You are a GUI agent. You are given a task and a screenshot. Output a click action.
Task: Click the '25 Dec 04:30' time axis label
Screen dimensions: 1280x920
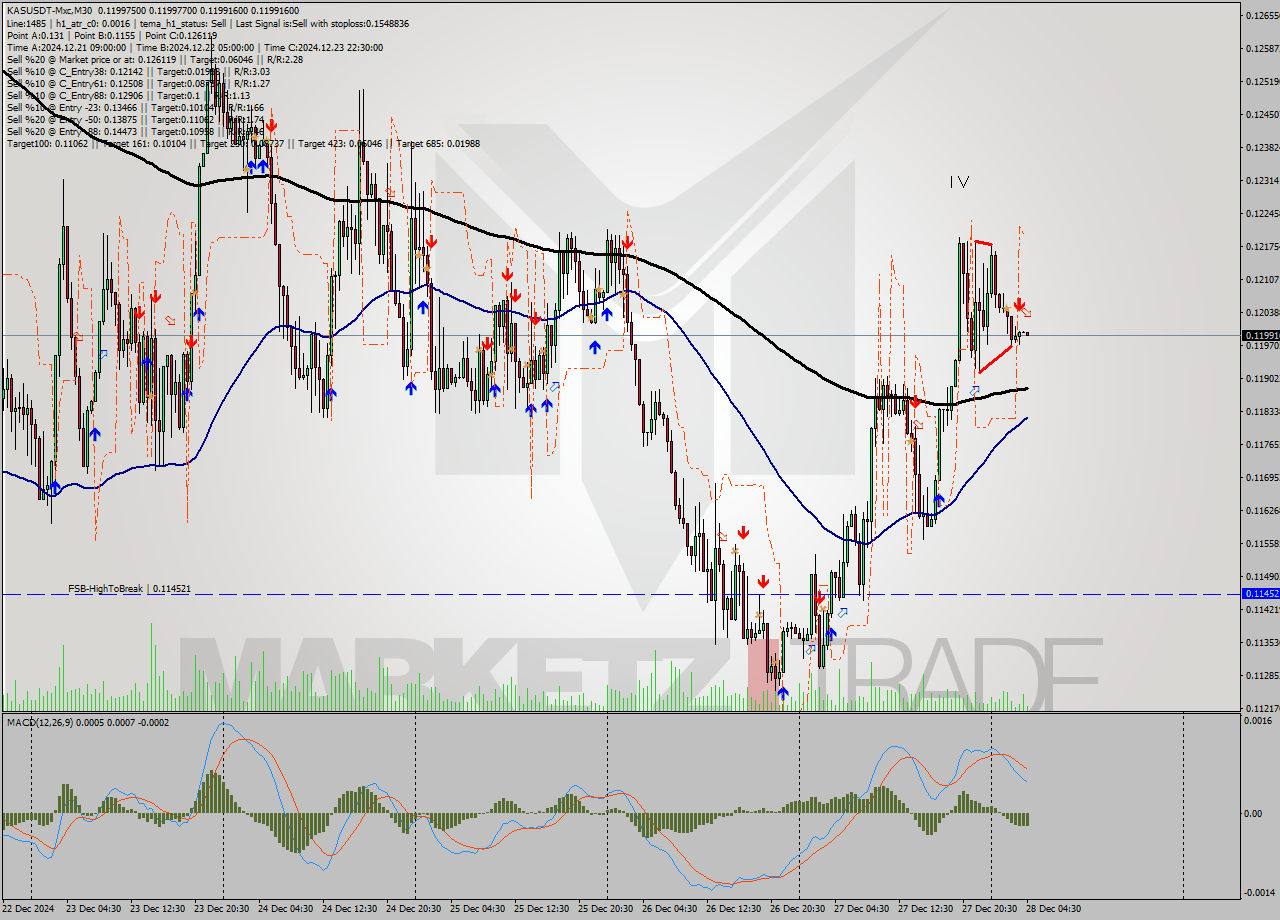pyautogui.click(x=478, y=909)
